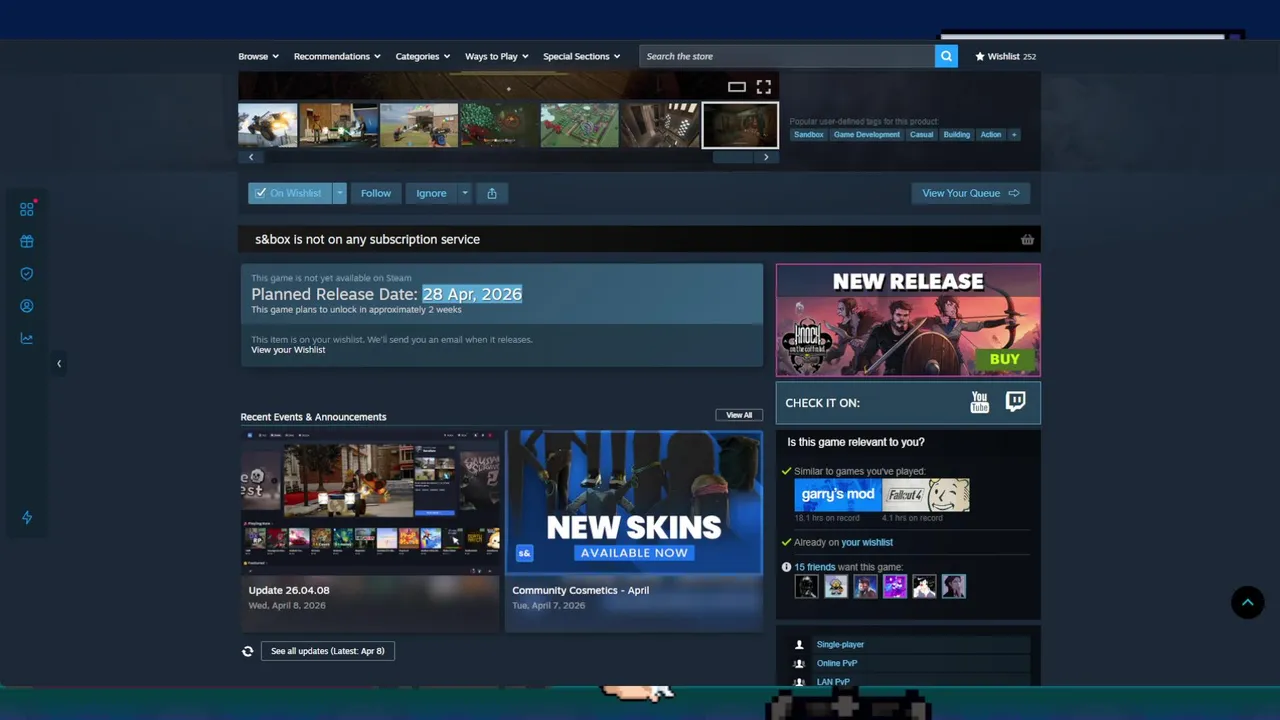Click the refresh icon beside See all updates
Viewport: 1280px width, 720px height.
tap(247, 651)
